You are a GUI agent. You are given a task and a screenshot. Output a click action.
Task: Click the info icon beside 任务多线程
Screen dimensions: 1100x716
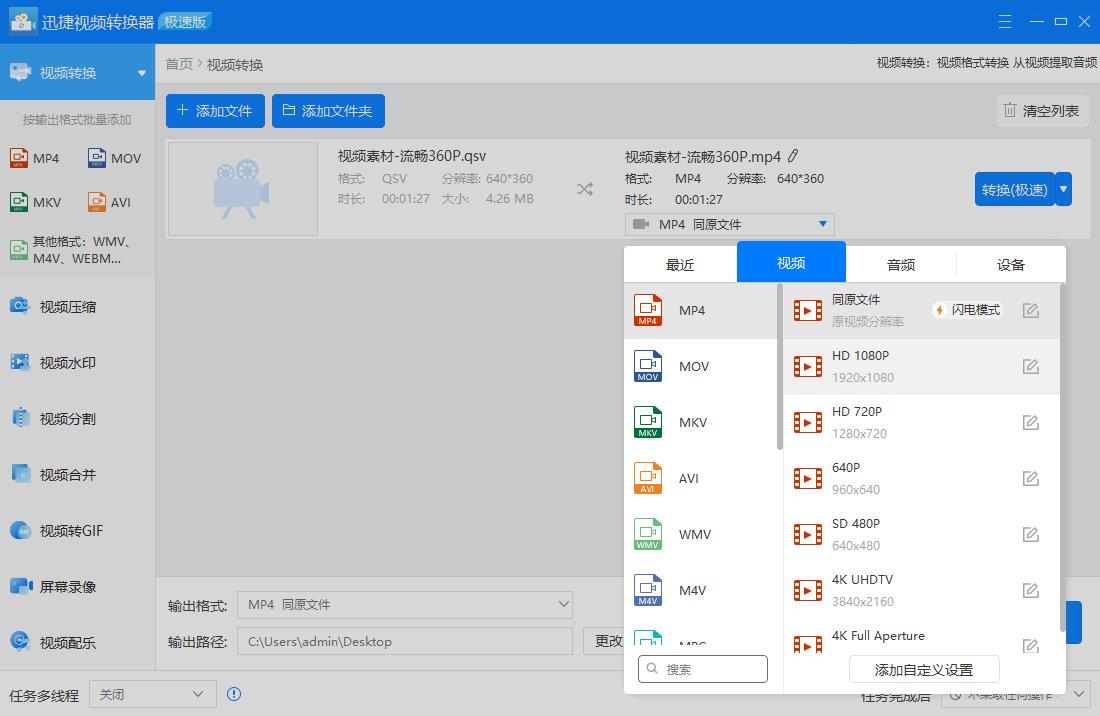(x=233, y=693)
